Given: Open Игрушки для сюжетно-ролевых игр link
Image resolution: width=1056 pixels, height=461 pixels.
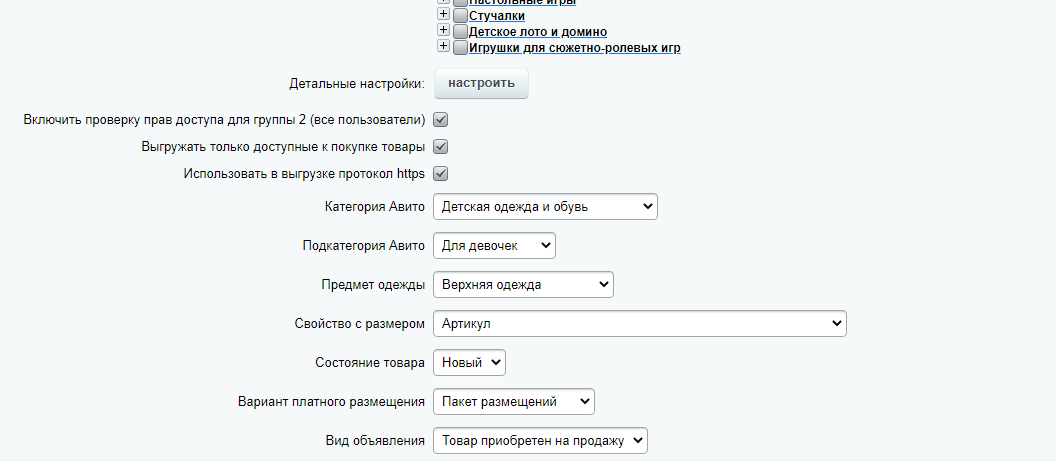Looking at the screenshot, I should tap(574, 48).
